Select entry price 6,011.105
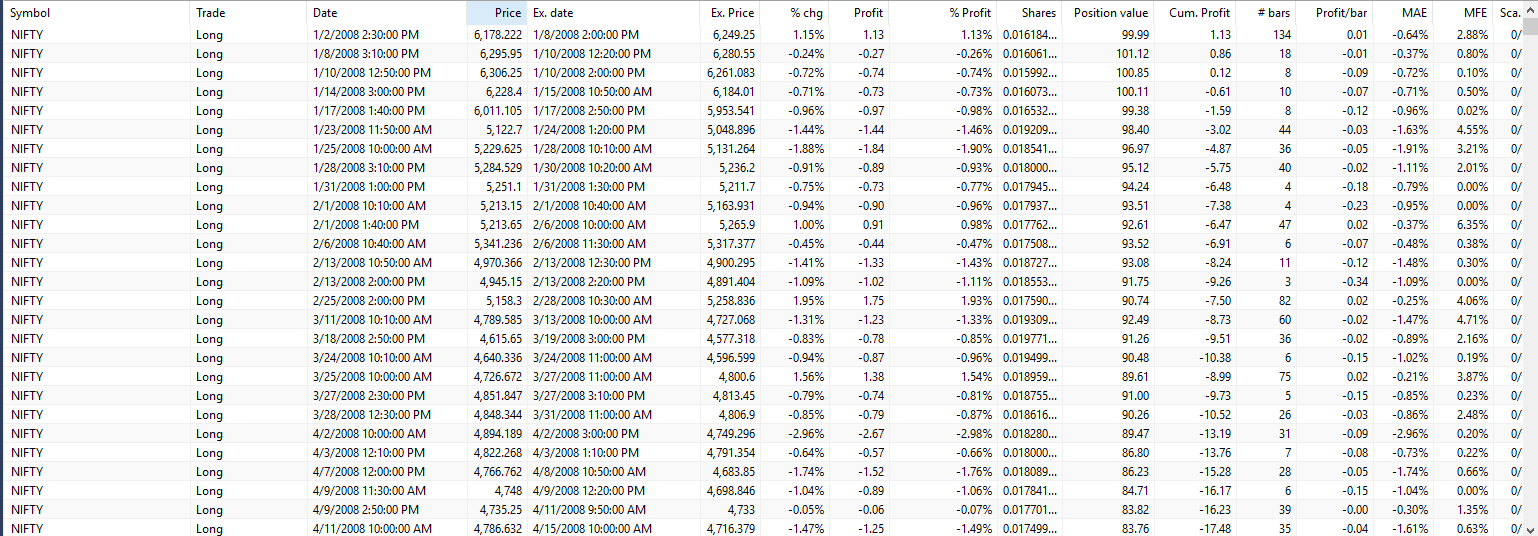Viewport: 1538px width, 536px height. [x=498, y=111]
